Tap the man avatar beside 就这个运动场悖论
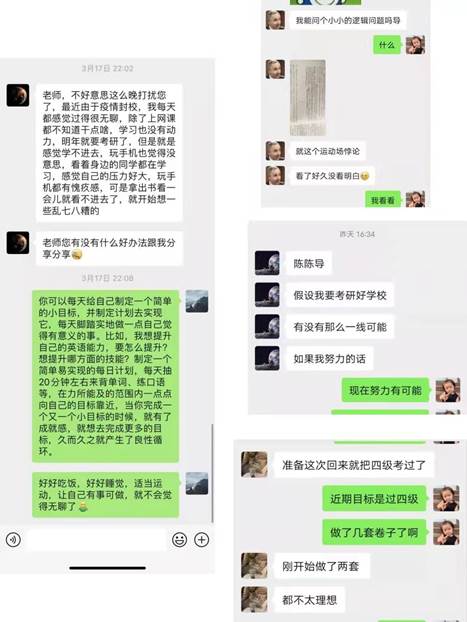 point(275,151)
